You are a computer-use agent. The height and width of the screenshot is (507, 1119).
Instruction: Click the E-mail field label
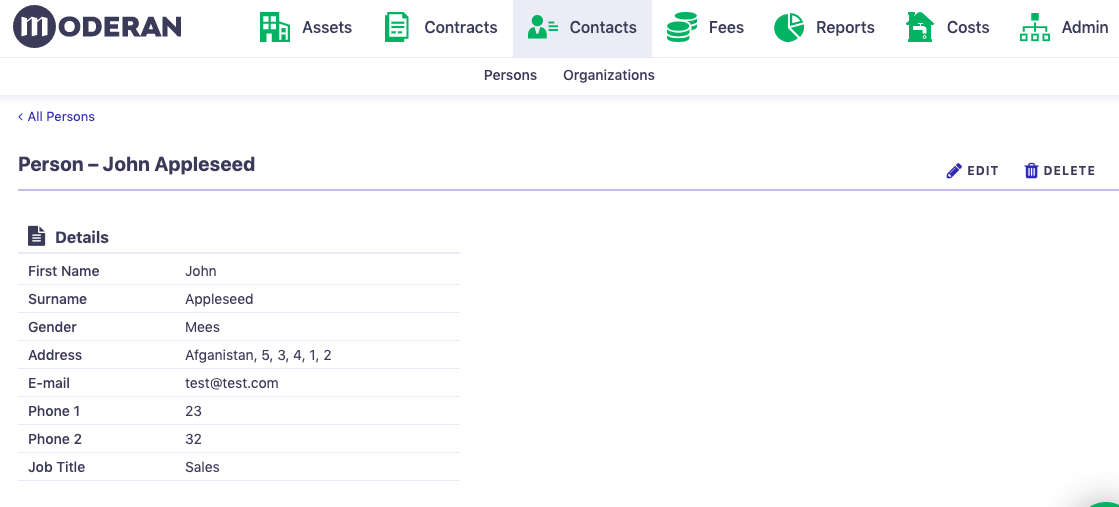(x=49, y=383)
